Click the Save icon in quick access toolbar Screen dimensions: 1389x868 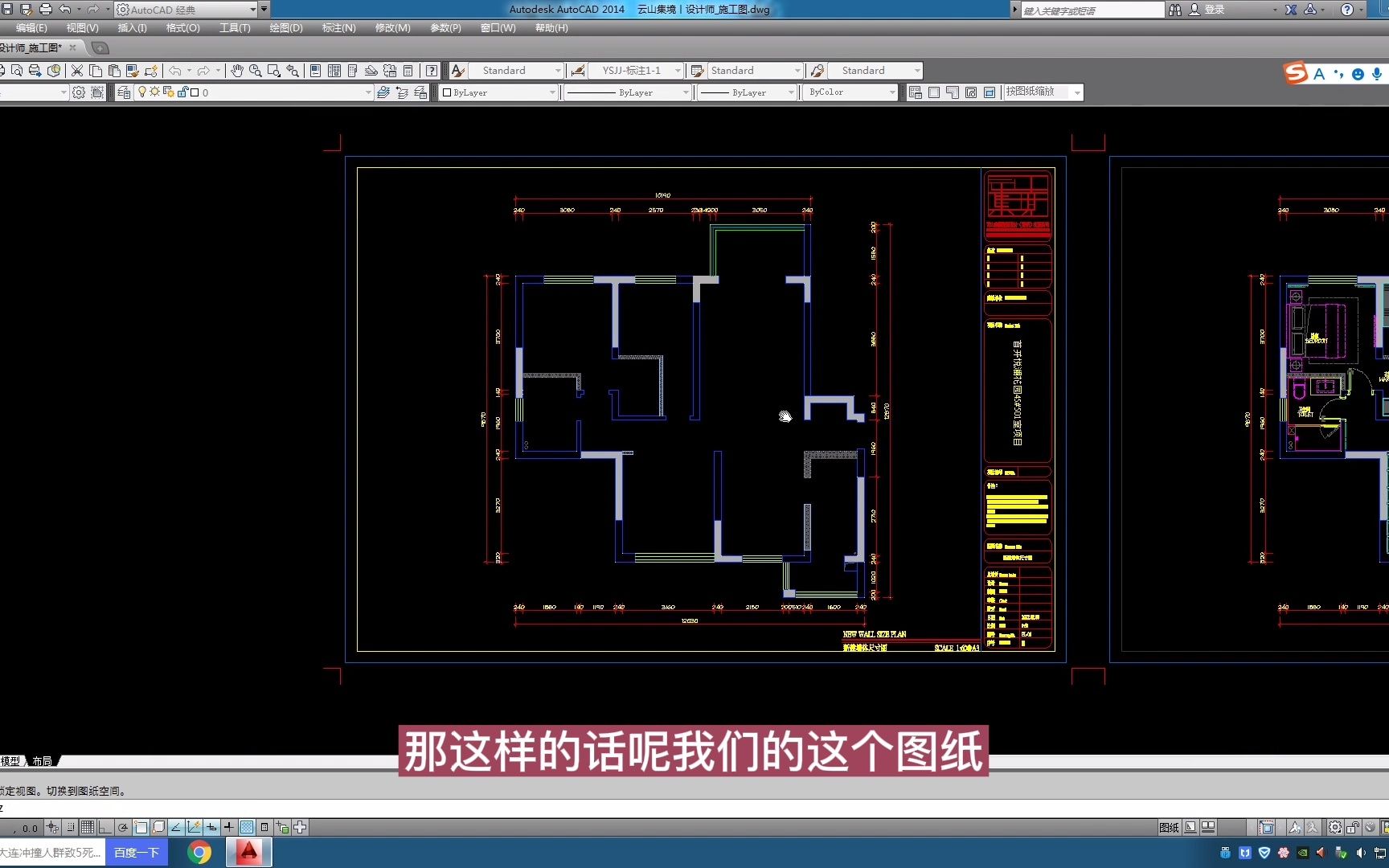(7, 10)
